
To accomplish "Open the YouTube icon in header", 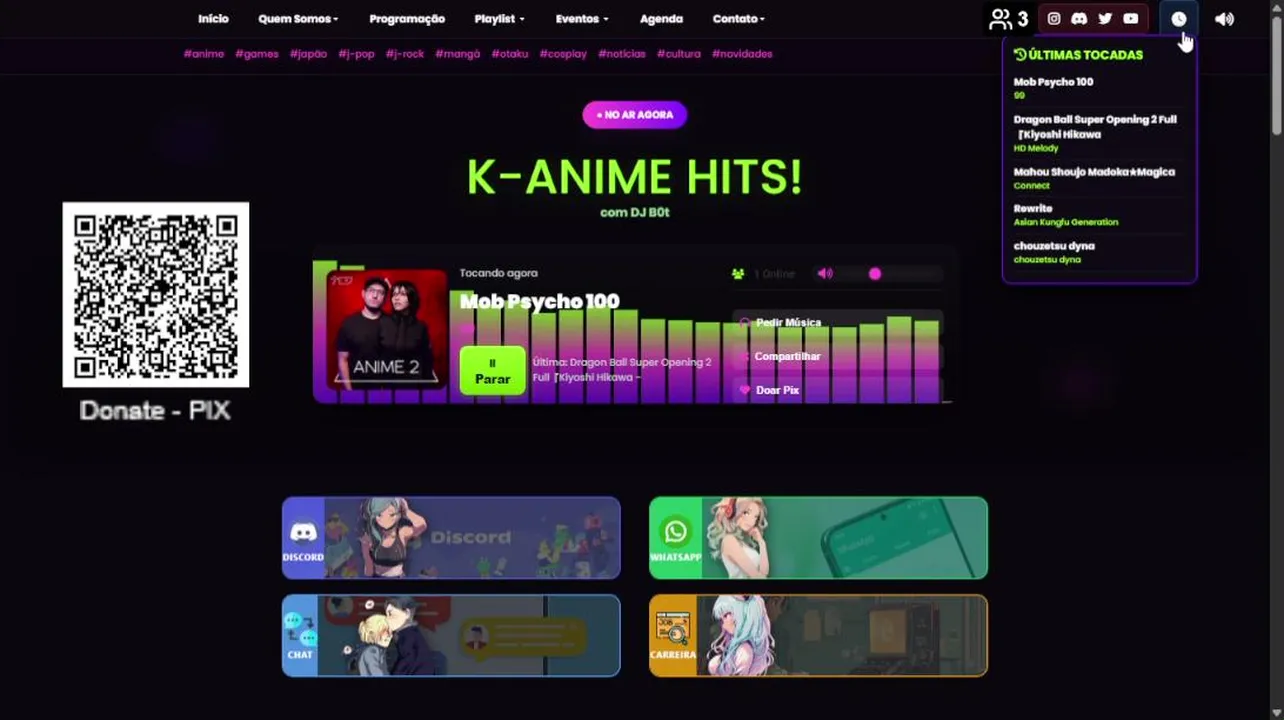I will pyautogui.click(x=1130, y=18).
